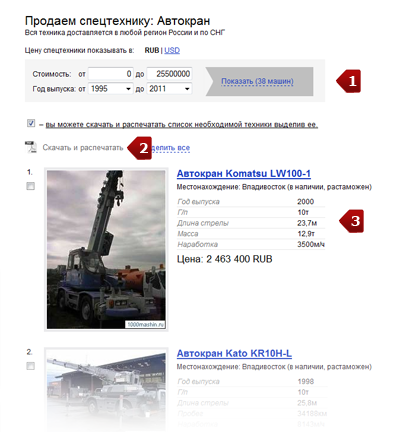Select price text '2 463 400 RUB'

tap(239, 259)
